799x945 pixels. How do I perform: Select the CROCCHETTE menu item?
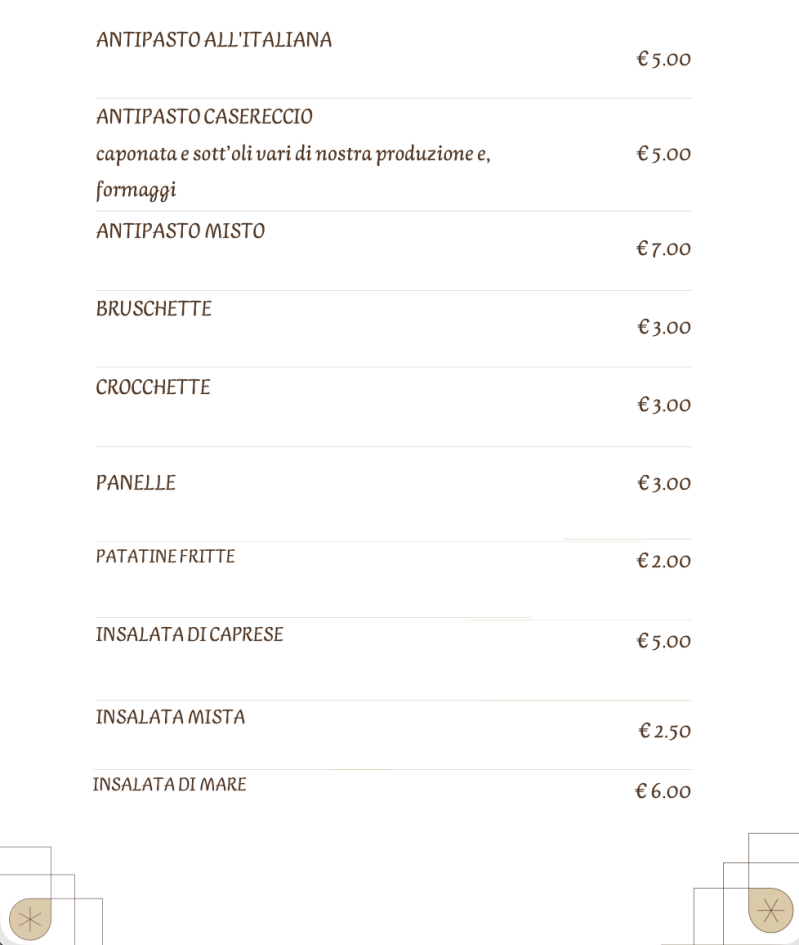point(153,387)
